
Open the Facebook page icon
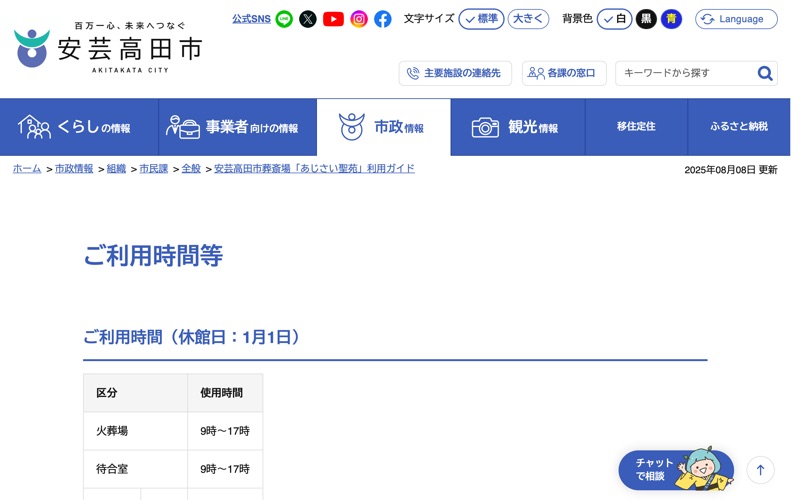point(383,19)
